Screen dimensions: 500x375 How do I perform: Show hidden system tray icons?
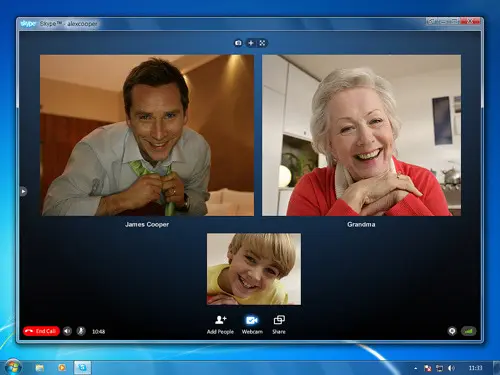coord(415,368)
